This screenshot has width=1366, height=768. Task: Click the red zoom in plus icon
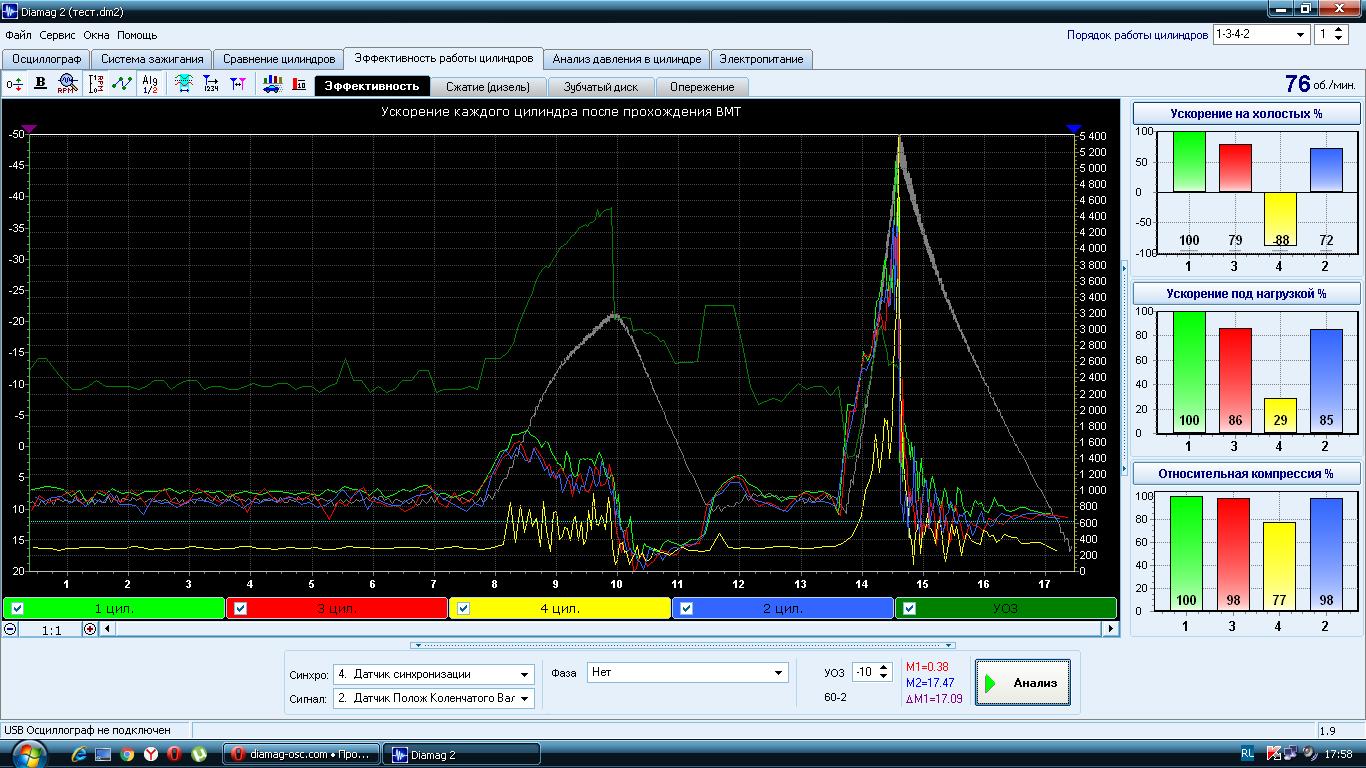point(90,629)
